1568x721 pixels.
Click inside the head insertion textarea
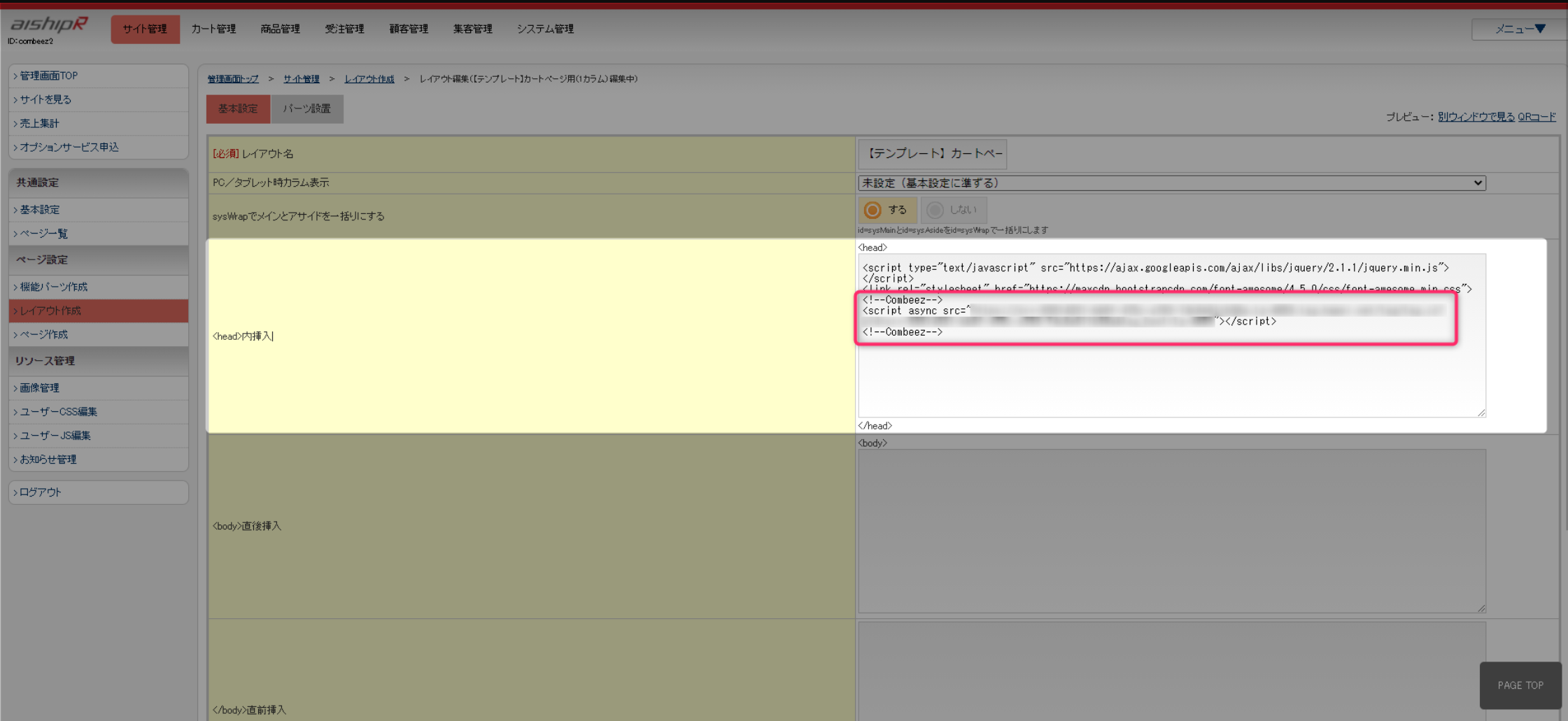pyautogui.click(x=1172, y=336)
